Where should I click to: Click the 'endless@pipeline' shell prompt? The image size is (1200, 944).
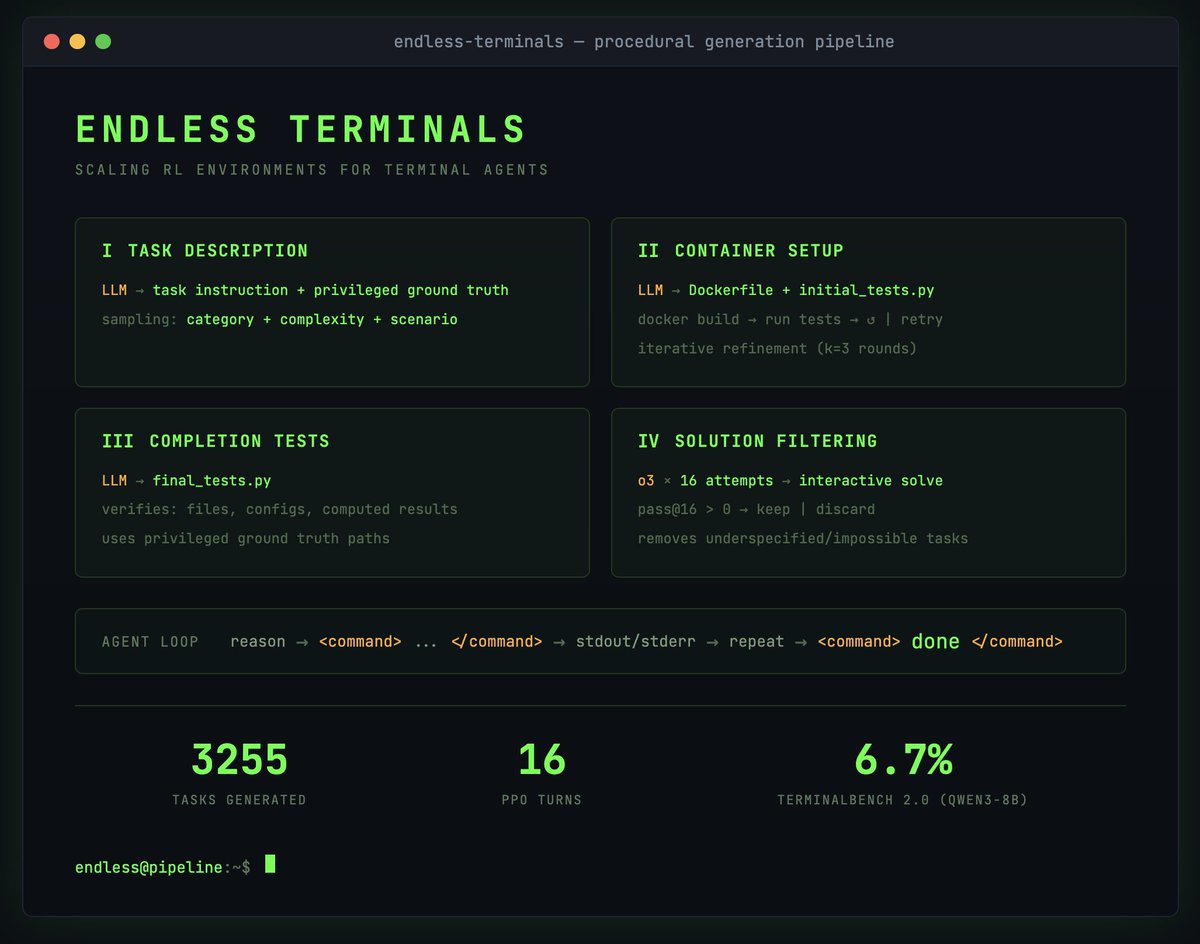coord(149,867)
